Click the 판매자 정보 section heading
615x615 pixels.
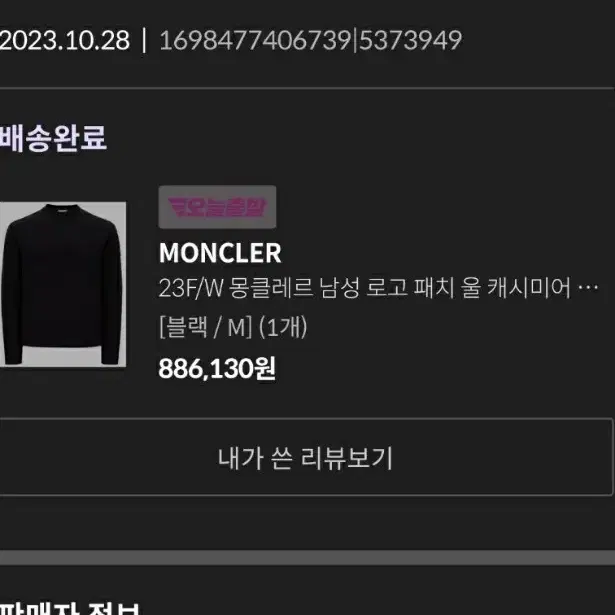70,608
